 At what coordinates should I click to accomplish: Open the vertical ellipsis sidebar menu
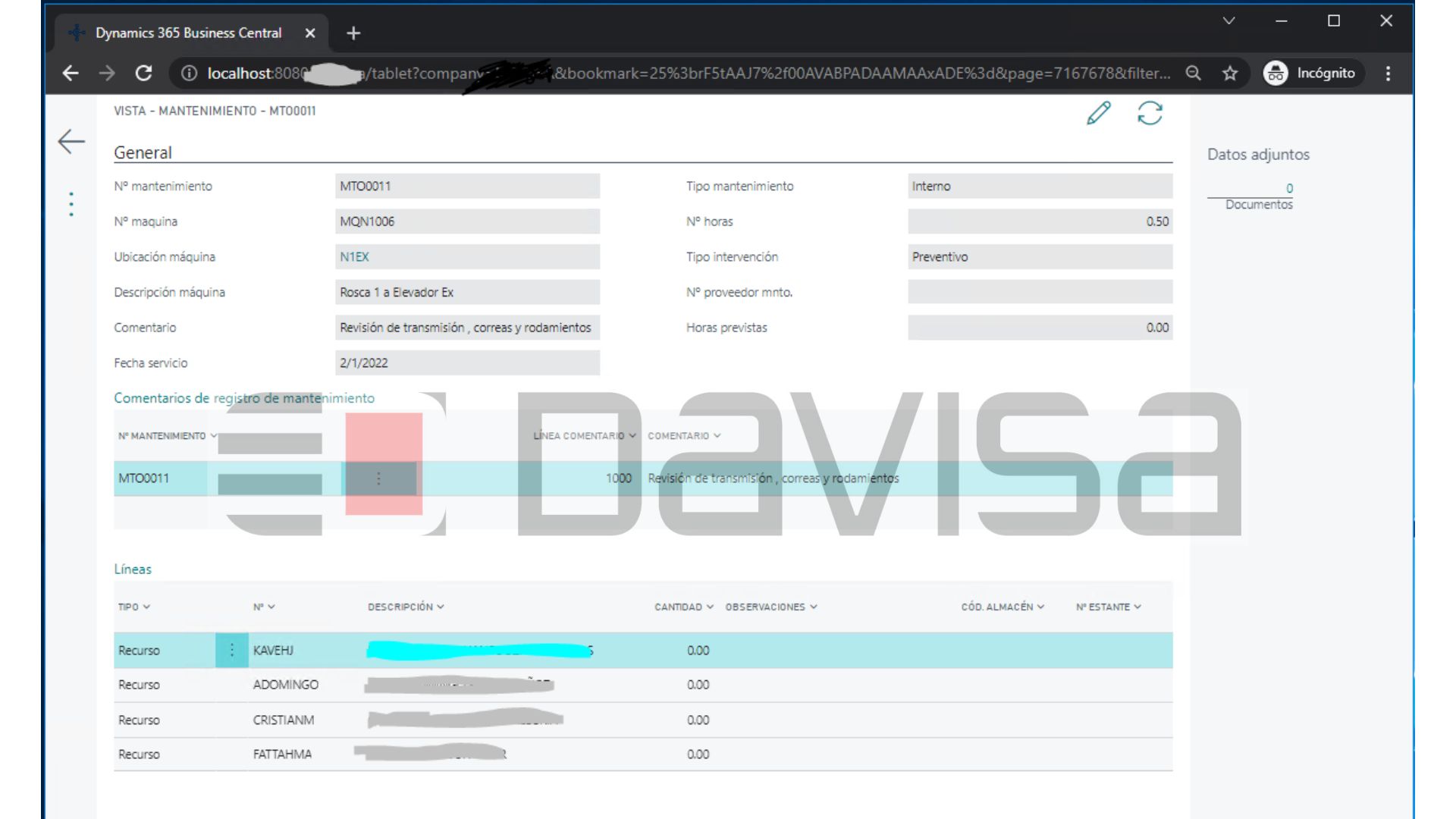click(x=70, y=203)
